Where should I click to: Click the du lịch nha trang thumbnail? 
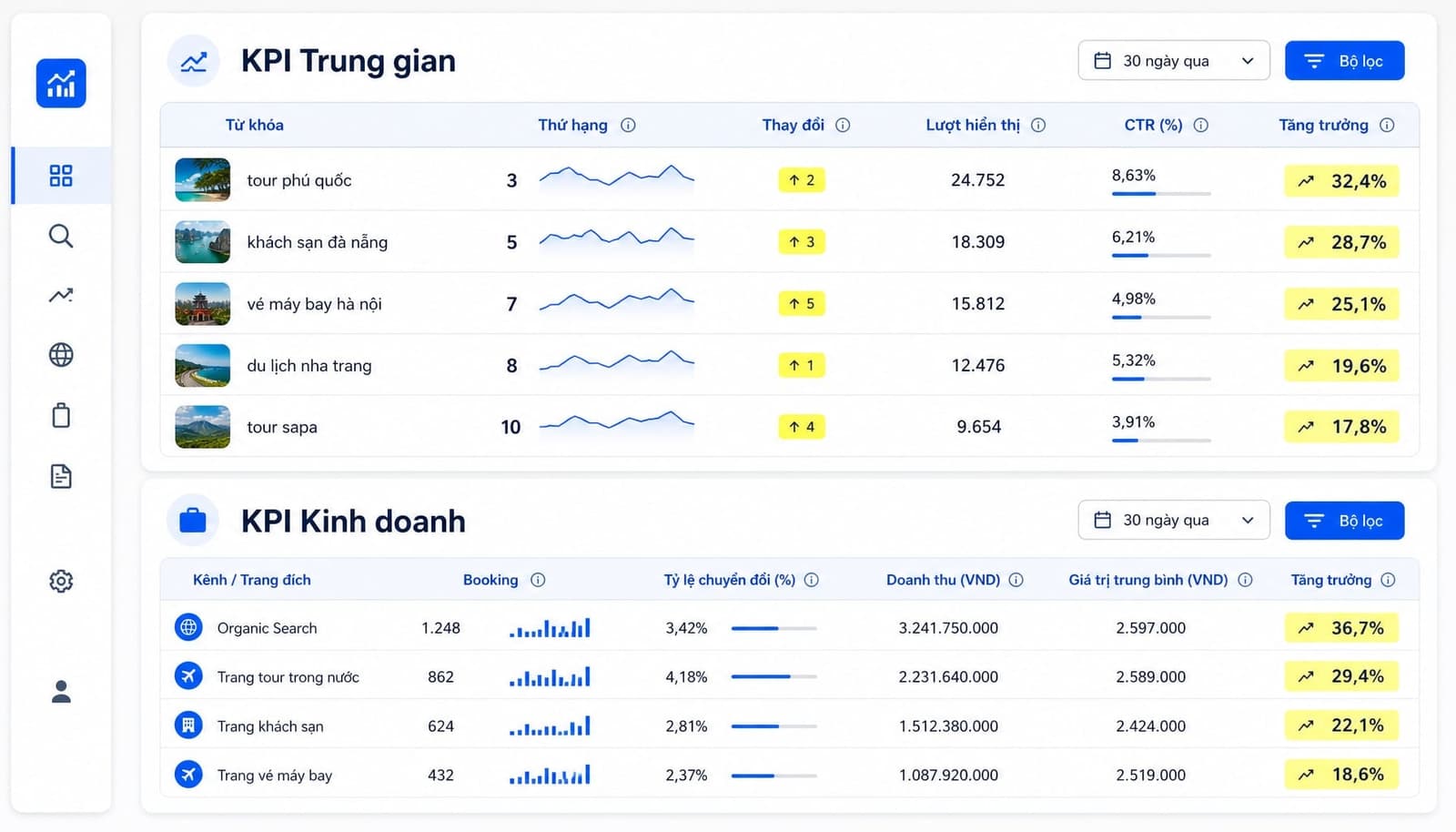(x=202, y=365)
